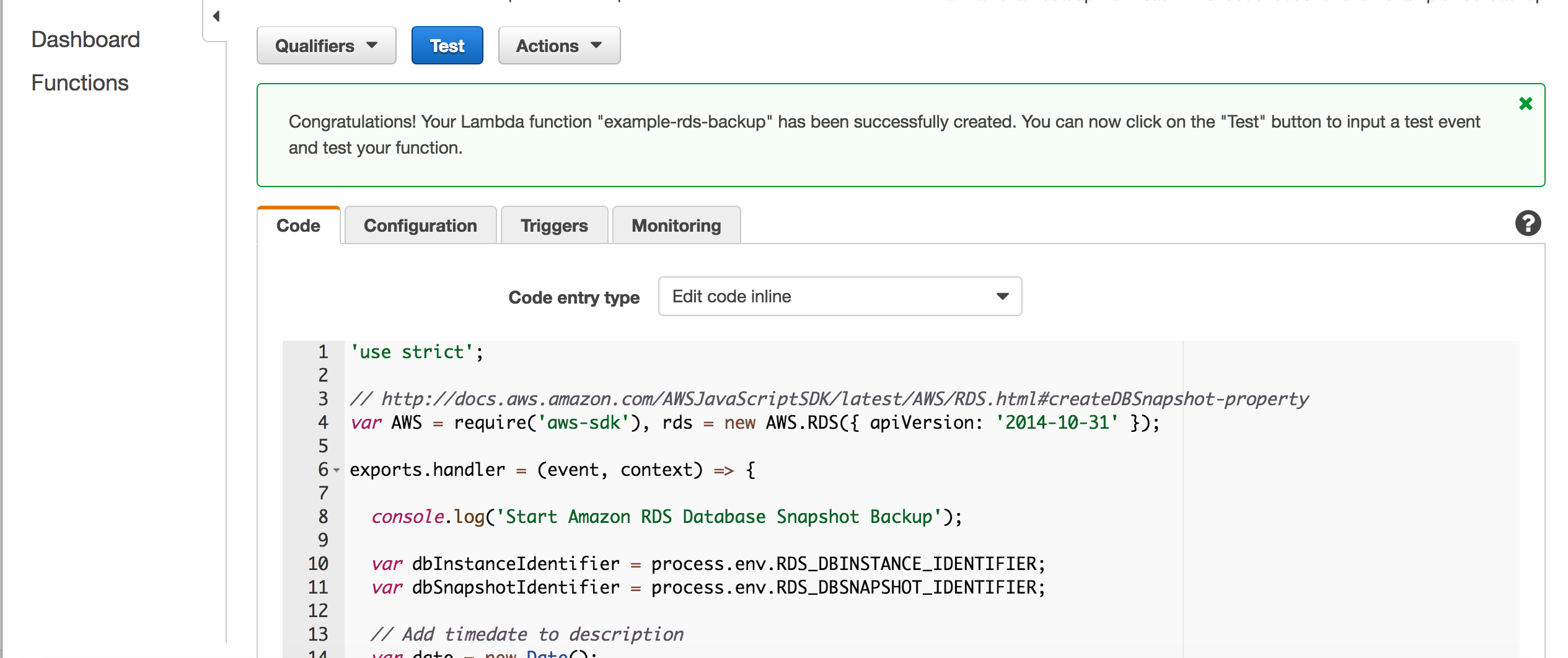Click line number 12 in the gutter

point(318,611)
